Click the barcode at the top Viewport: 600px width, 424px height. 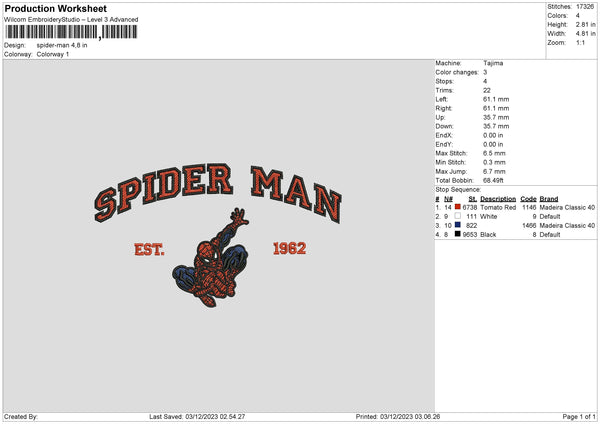pyautogui.click(x=71, y=32)
